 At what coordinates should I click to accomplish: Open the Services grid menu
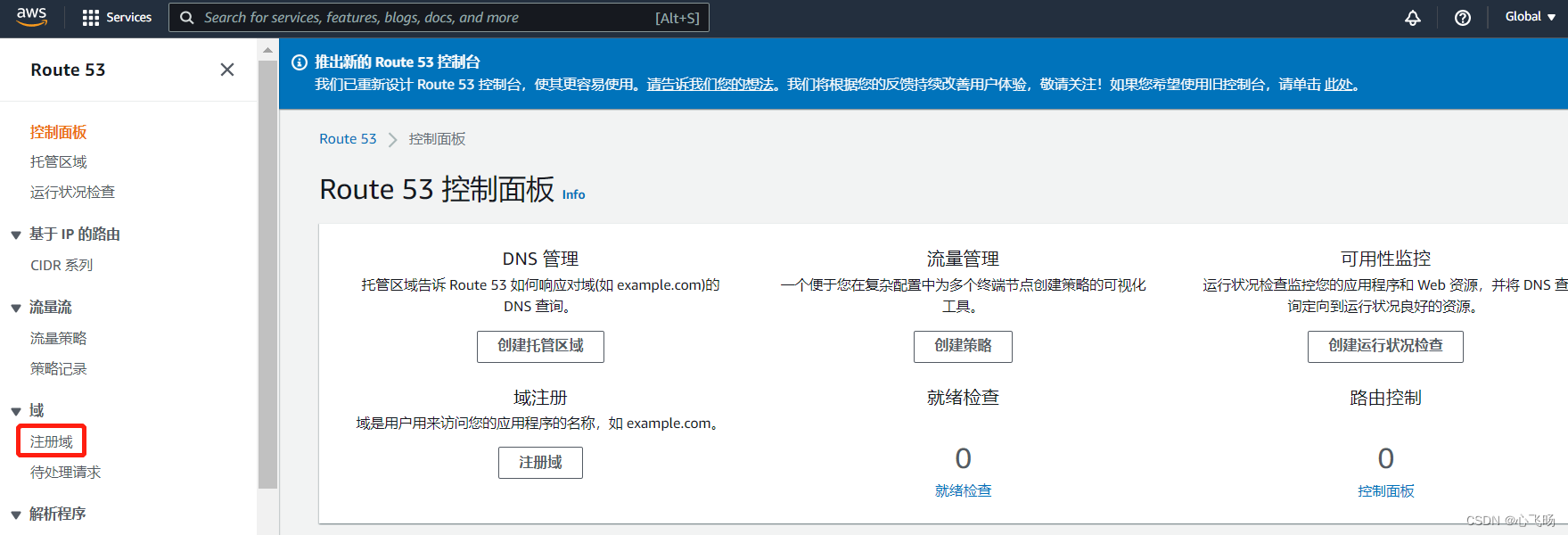click(x=117, y=18)
